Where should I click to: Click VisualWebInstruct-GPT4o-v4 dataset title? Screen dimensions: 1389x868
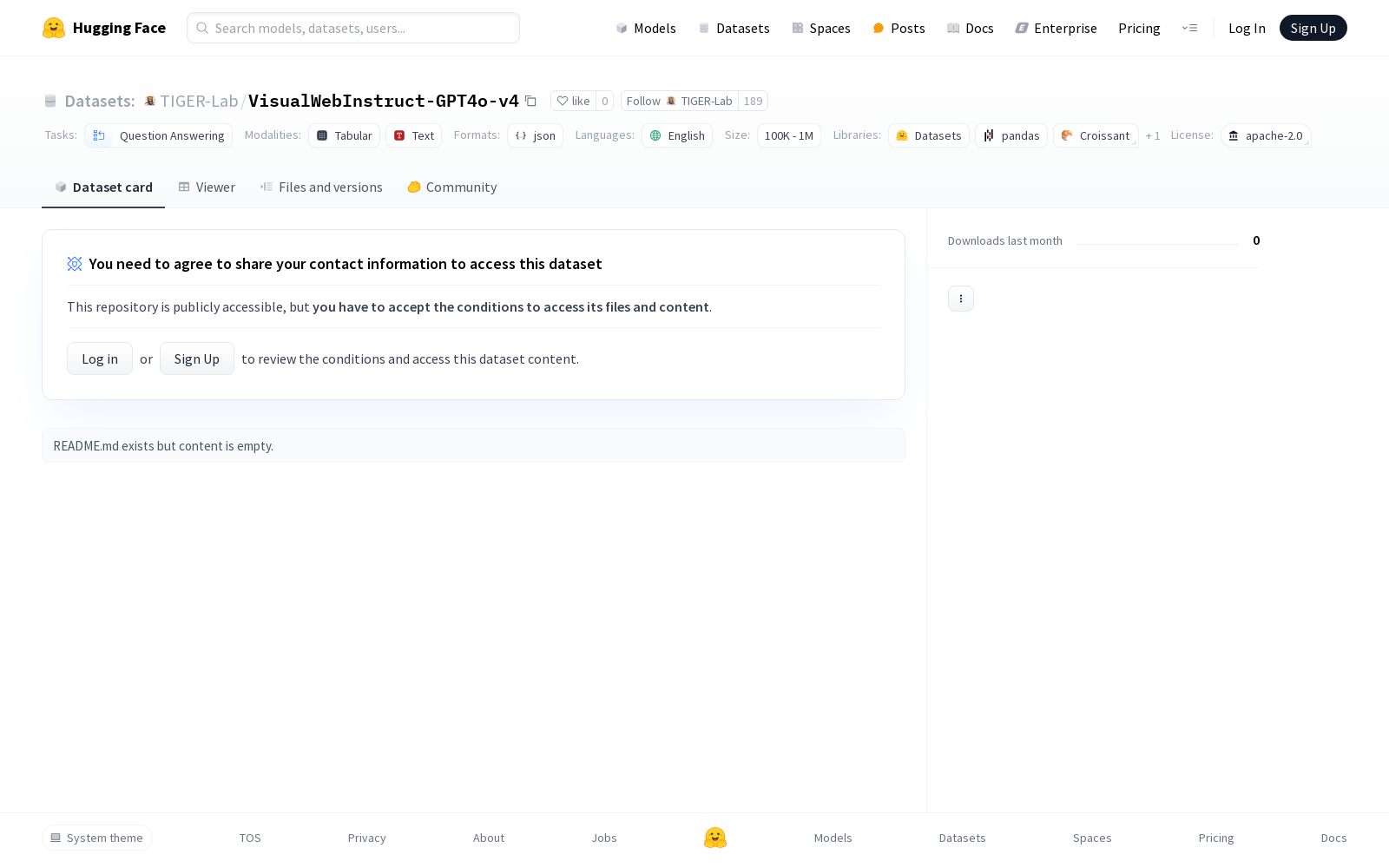click(384, 101)
